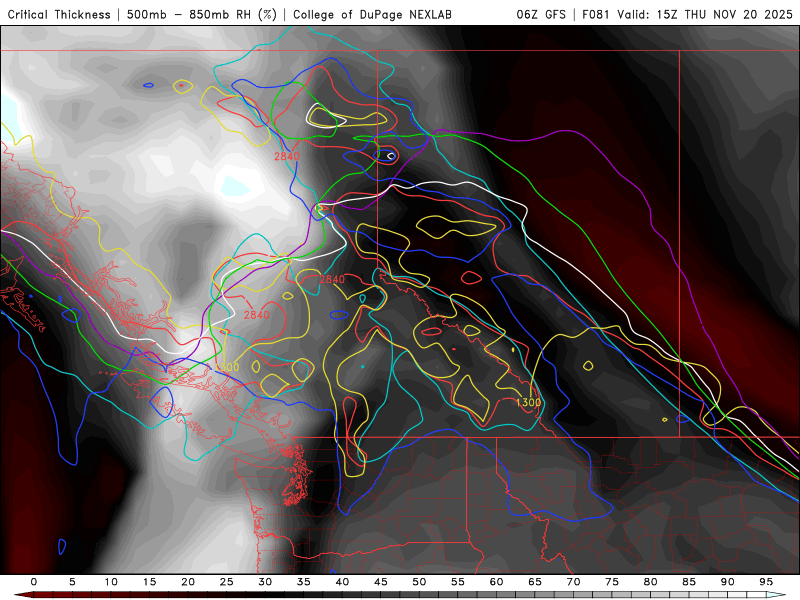Click the "Critical Thickness" title text
This screenshot has height=600, width=800.
tap(59, 14)
